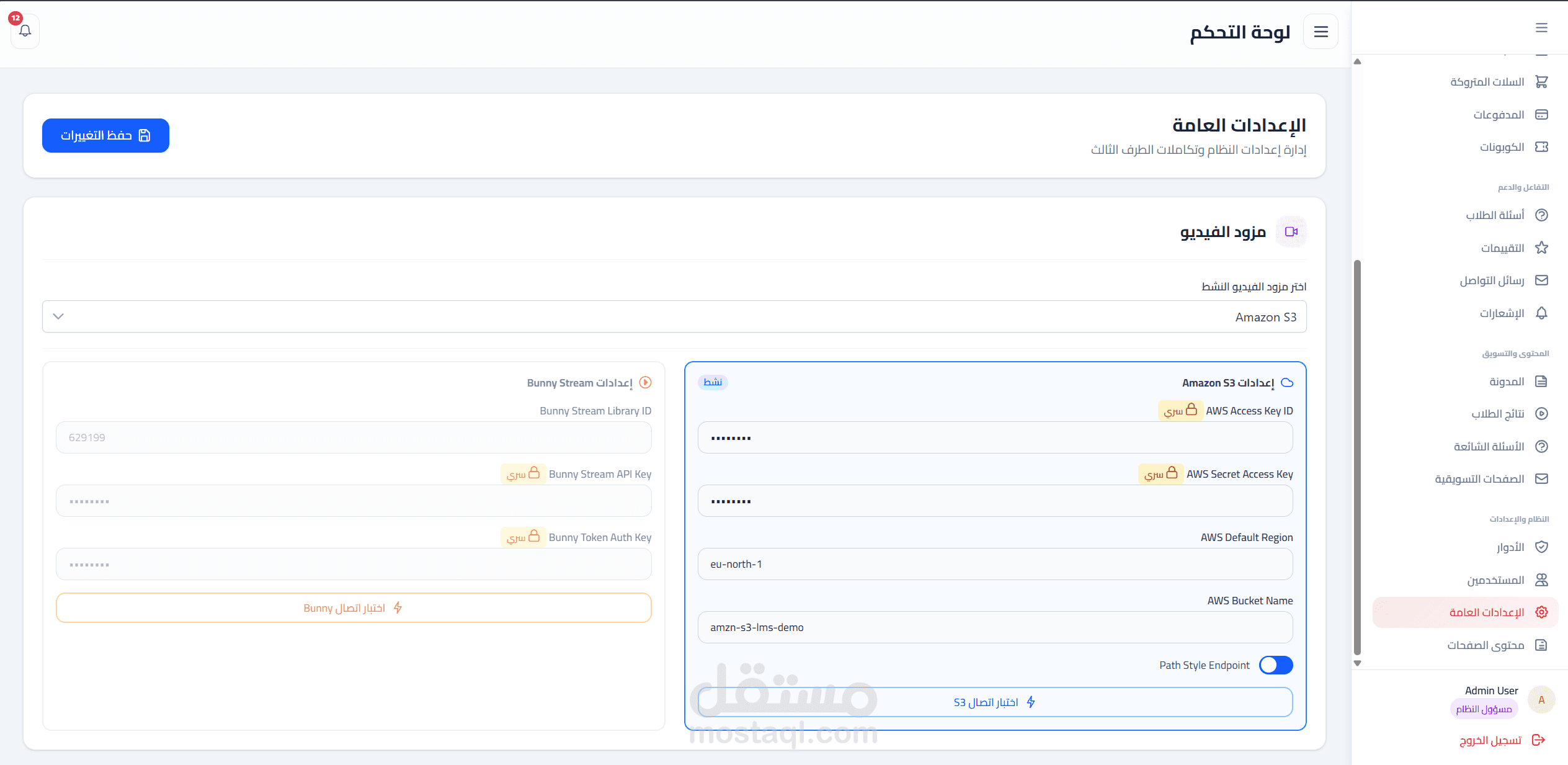Click the hamburger menu next to لوحة التحكم

pos(1321,32)
